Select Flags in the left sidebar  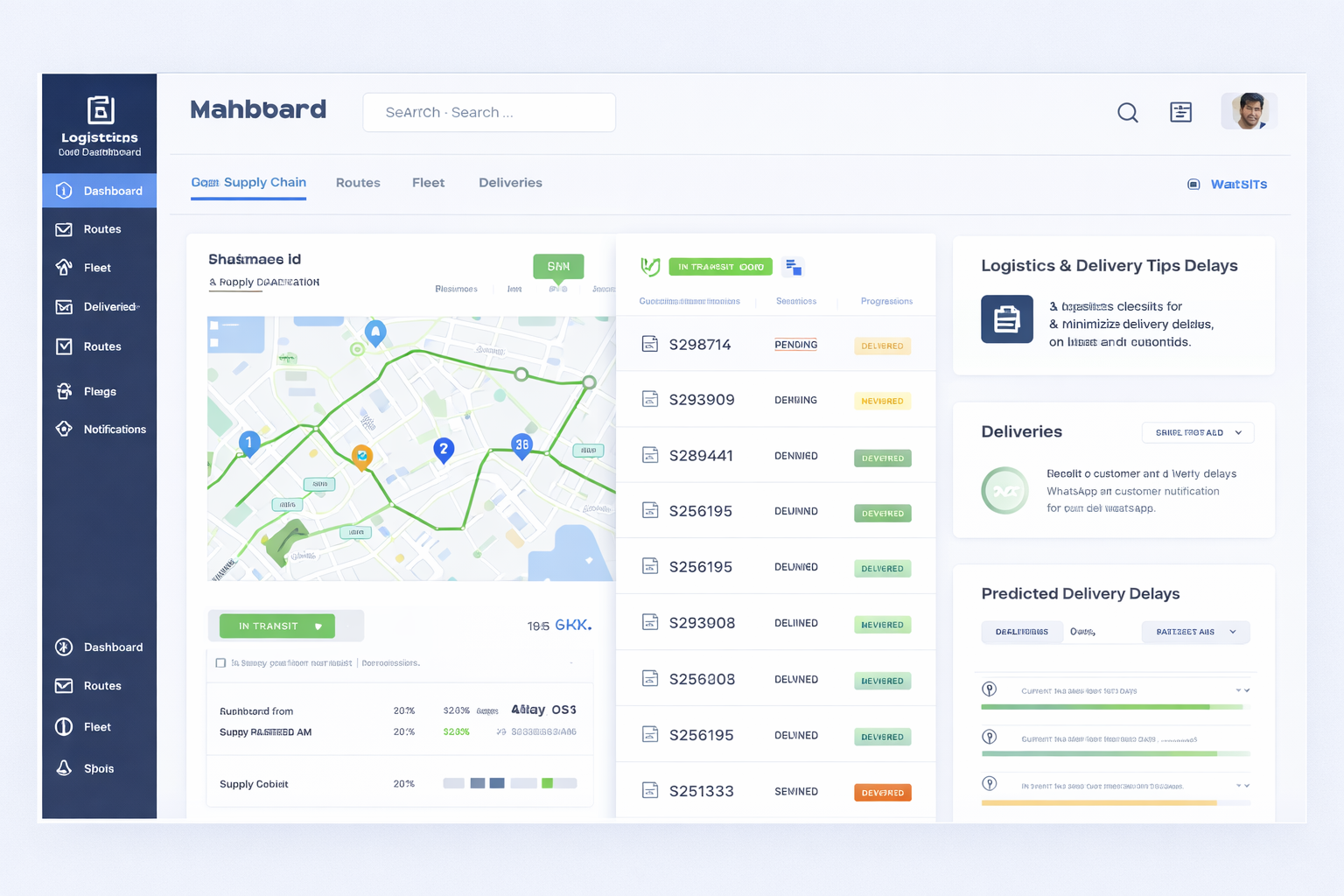[x=99, y=391]
